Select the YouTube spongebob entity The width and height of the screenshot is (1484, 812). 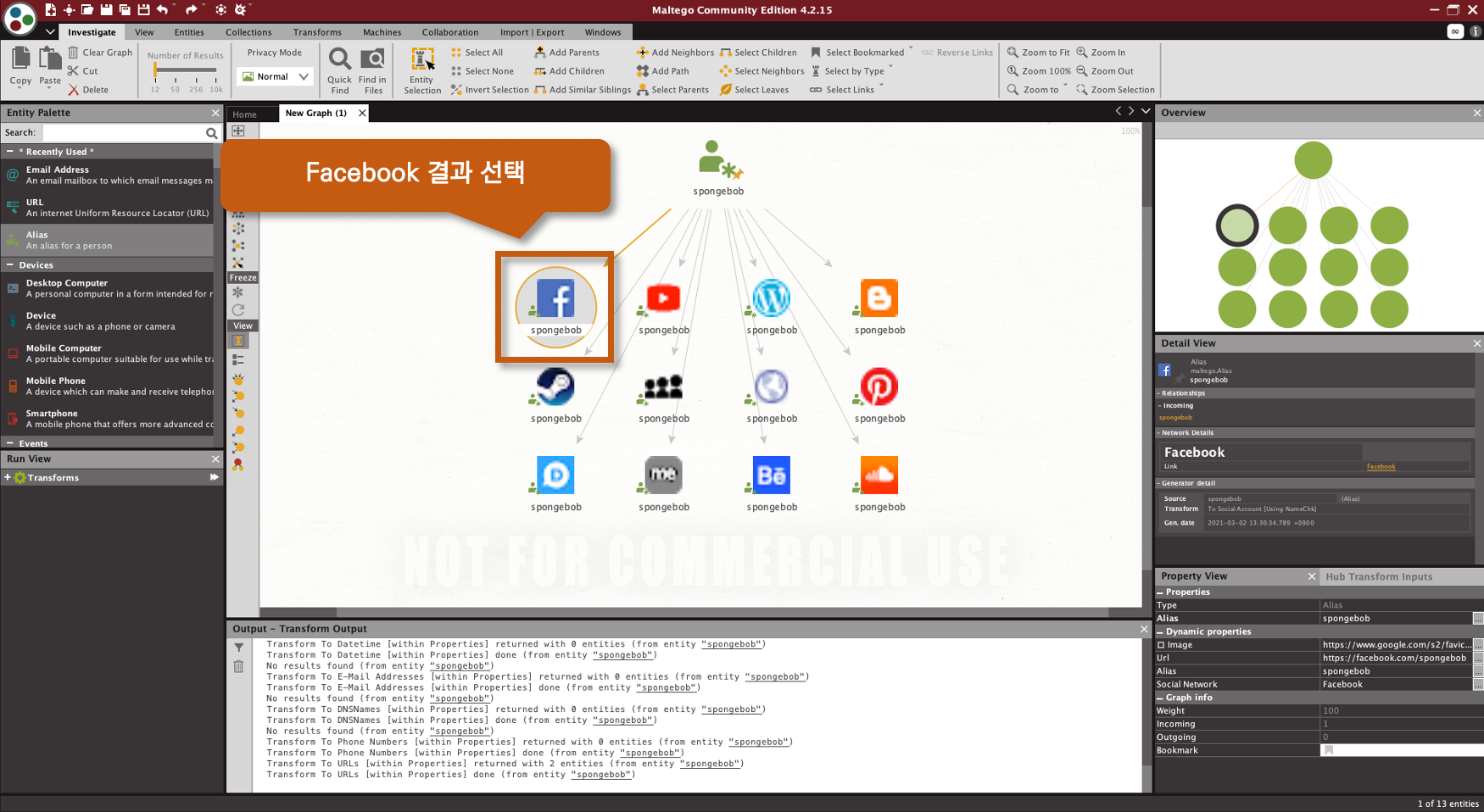663,308
